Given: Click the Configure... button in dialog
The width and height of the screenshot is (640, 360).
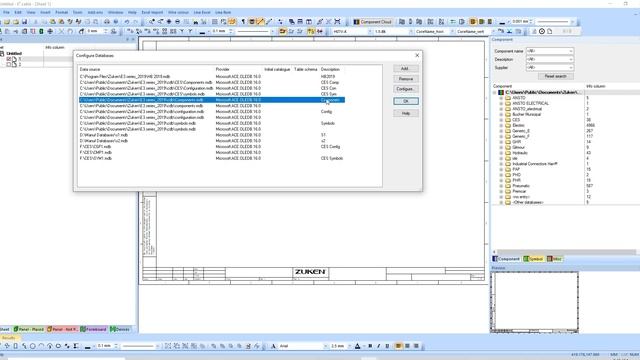Looking at the screenshot, I should [406, 89].
